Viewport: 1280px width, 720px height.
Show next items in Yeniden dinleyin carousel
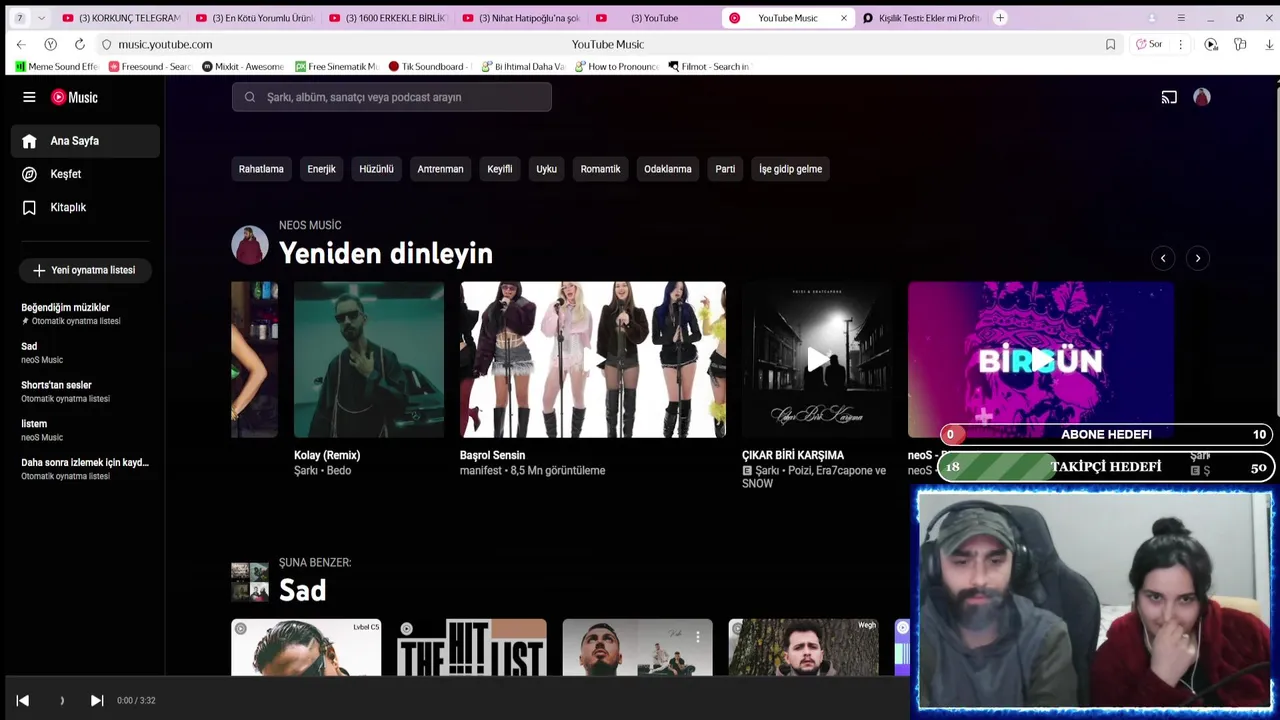click(x=1198, y=258)
